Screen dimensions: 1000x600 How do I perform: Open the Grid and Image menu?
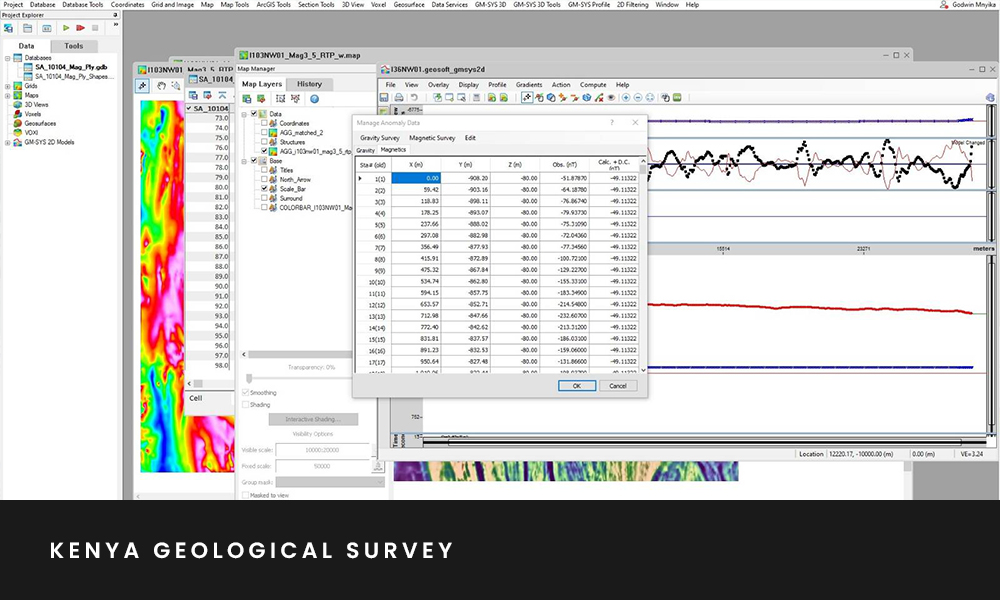[x=172, y=4]
